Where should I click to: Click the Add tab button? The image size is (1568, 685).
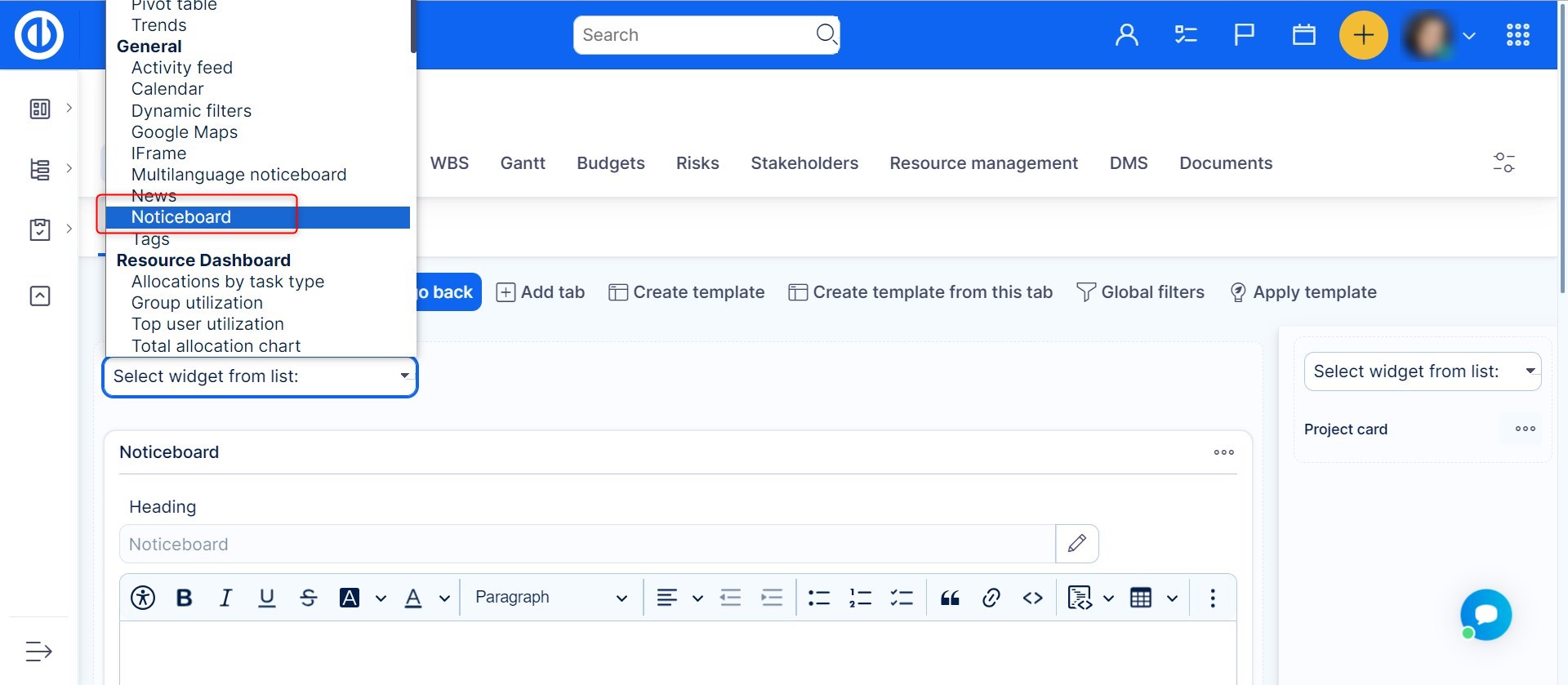[x=541, y=292]
